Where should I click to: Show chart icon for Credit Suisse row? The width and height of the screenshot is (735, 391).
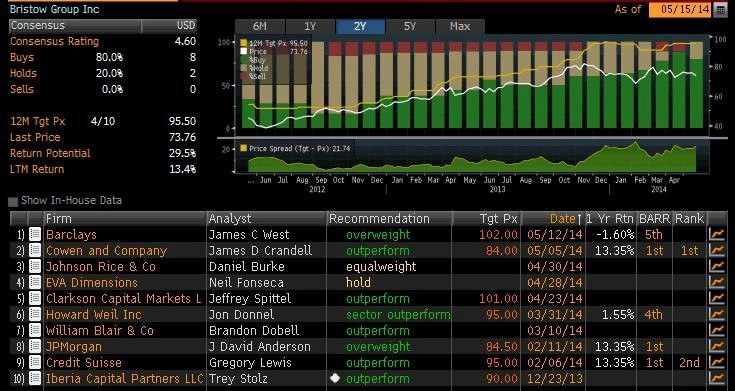pyautogui.click(x=717, y=362)
